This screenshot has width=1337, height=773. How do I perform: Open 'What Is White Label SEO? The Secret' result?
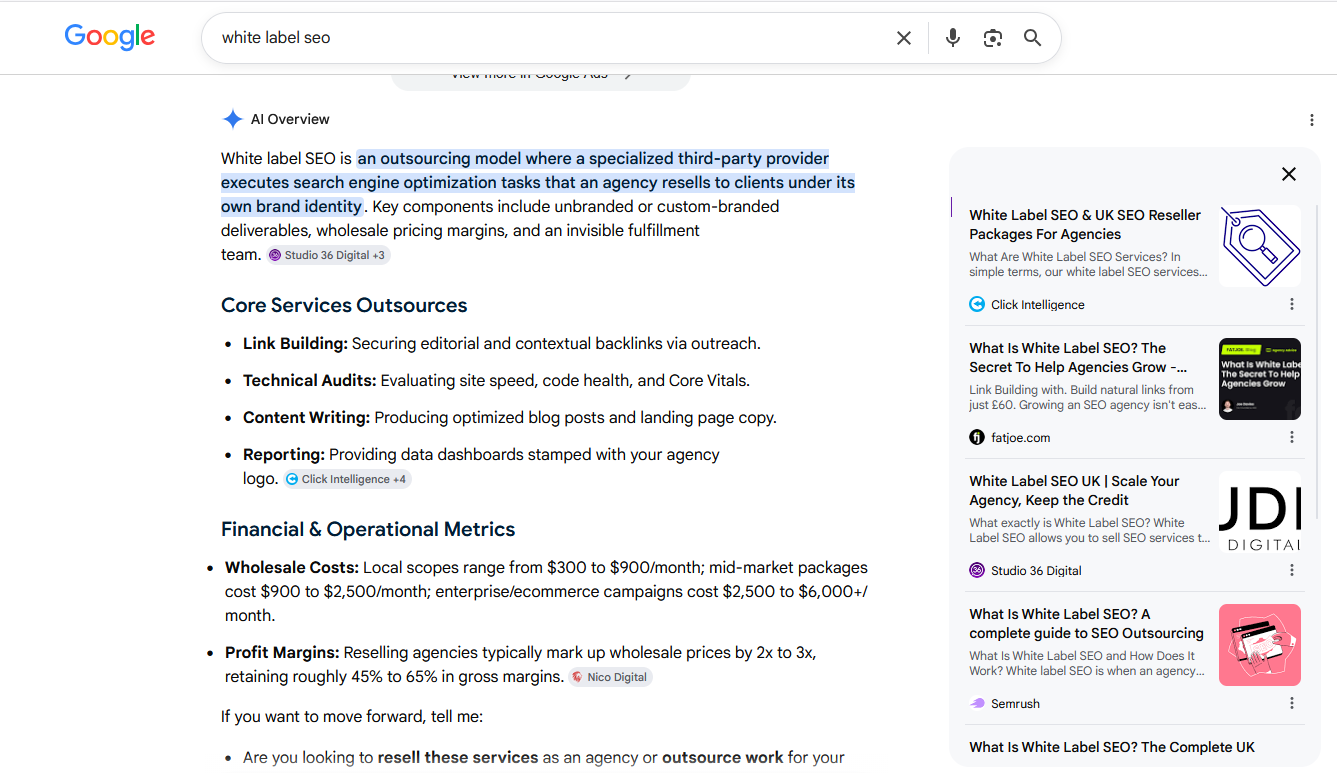(x=1078, y=357)
